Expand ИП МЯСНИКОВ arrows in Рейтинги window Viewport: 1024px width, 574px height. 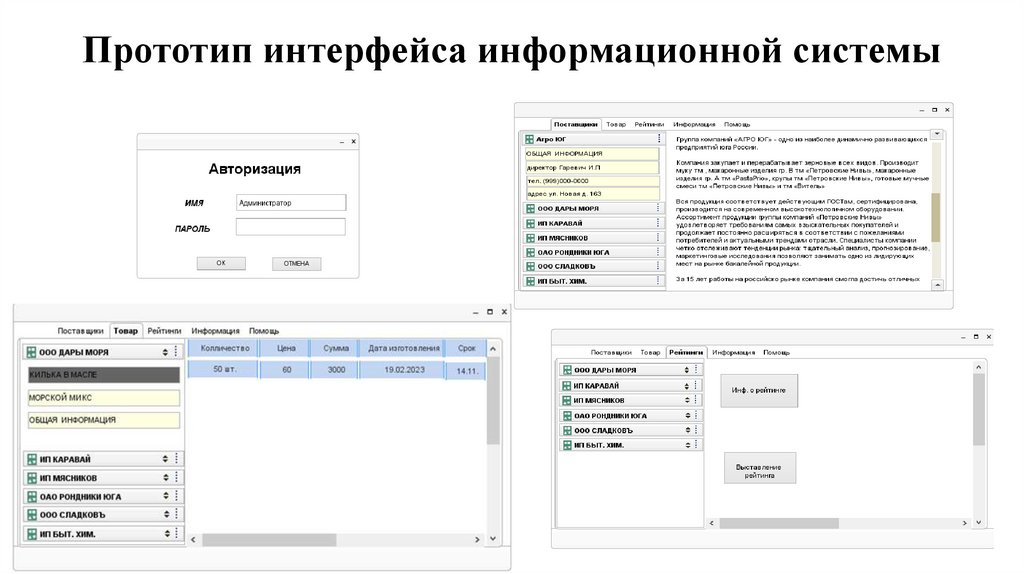click(x=686, y=400)
